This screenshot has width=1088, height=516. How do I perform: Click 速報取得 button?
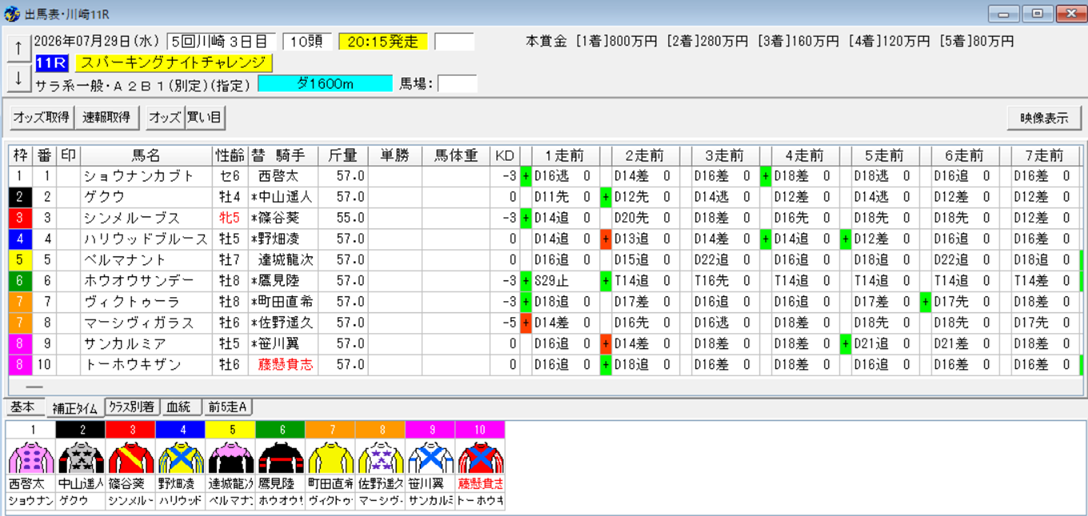[x=108, y=118]
